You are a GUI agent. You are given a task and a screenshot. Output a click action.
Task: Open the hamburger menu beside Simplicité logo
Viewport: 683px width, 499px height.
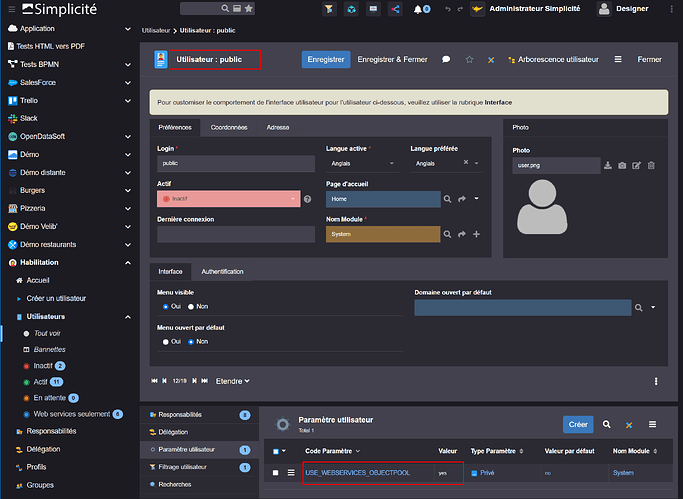tap(12, 9)
